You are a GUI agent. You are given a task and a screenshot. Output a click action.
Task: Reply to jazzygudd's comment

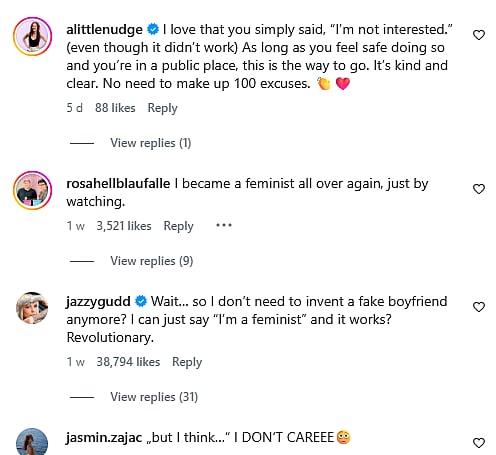(187, 362)
